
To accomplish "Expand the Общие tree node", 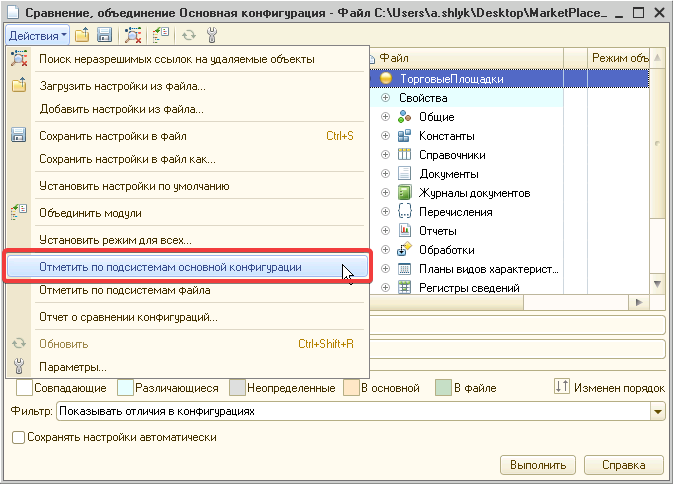I will point(386,117).
